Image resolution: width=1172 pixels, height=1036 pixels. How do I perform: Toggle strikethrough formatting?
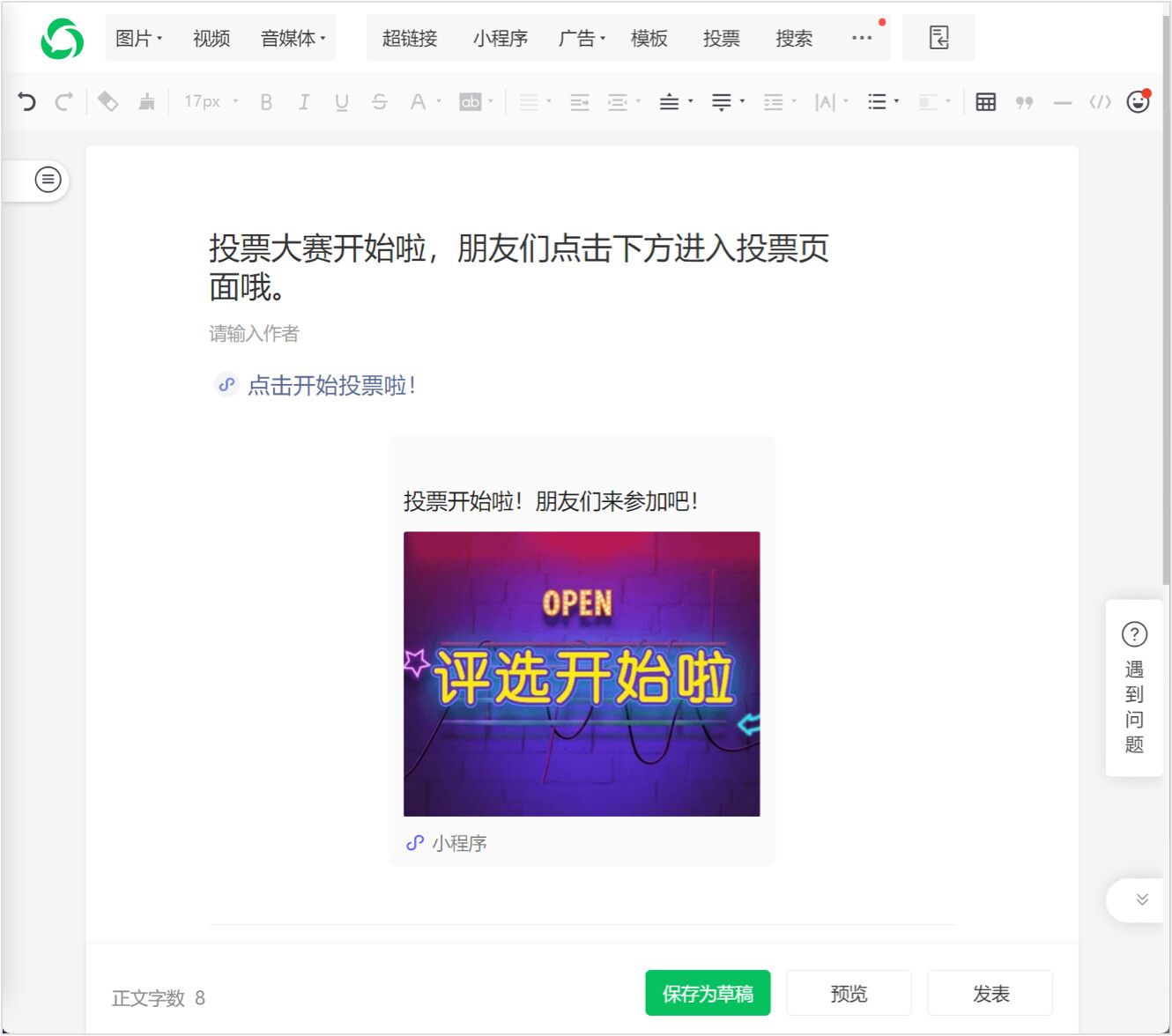point(380,102)
